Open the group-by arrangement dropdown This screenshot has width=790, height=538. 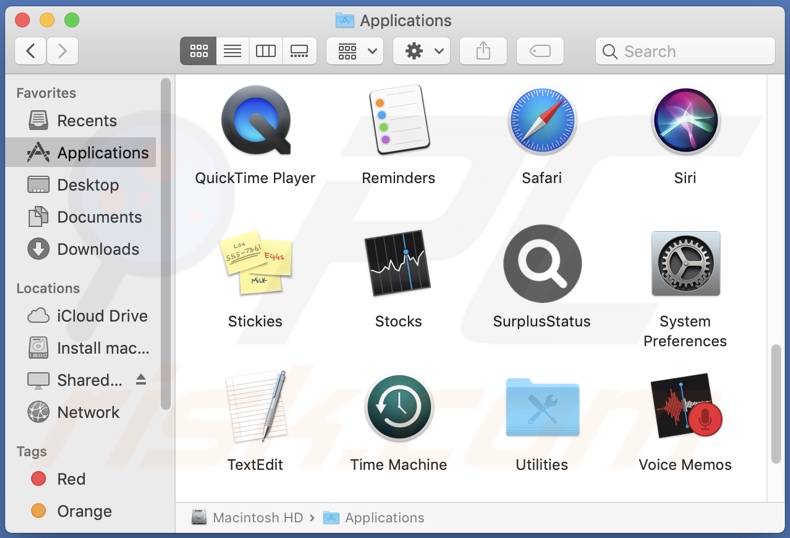[355, 51]
